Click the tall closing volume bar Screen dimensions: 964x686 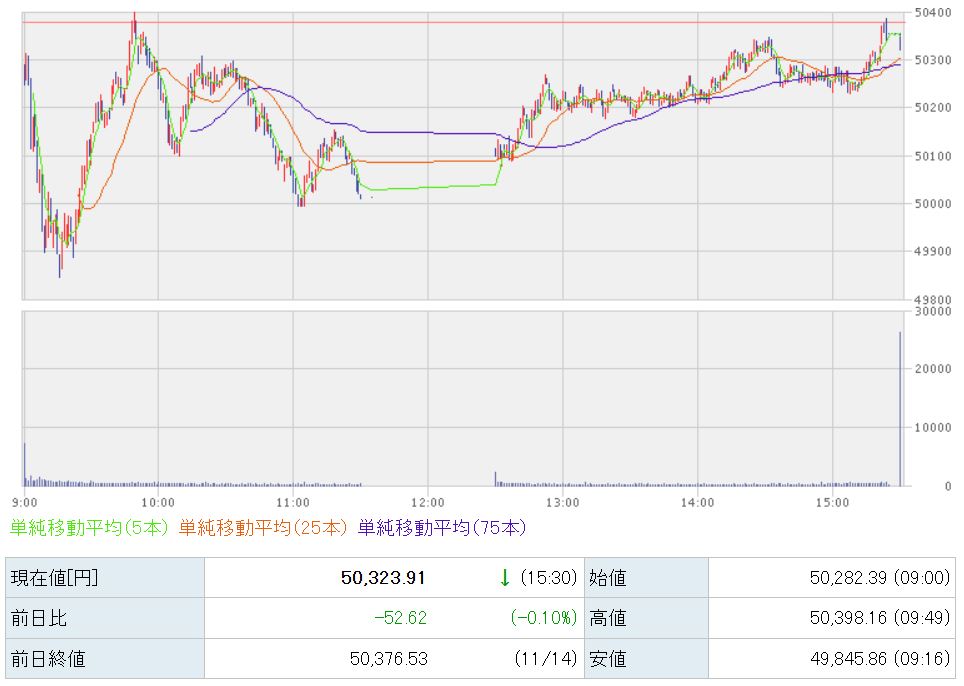click(x=900, y=408)
